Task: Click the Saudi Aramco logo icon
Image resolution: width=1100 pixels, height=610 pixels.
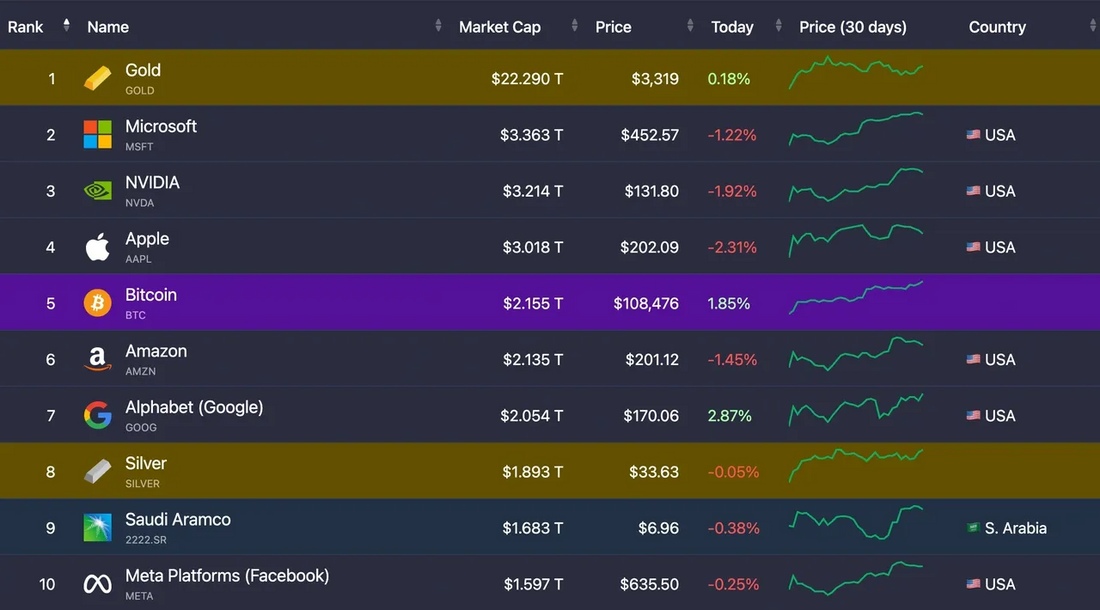Action: 98,527
